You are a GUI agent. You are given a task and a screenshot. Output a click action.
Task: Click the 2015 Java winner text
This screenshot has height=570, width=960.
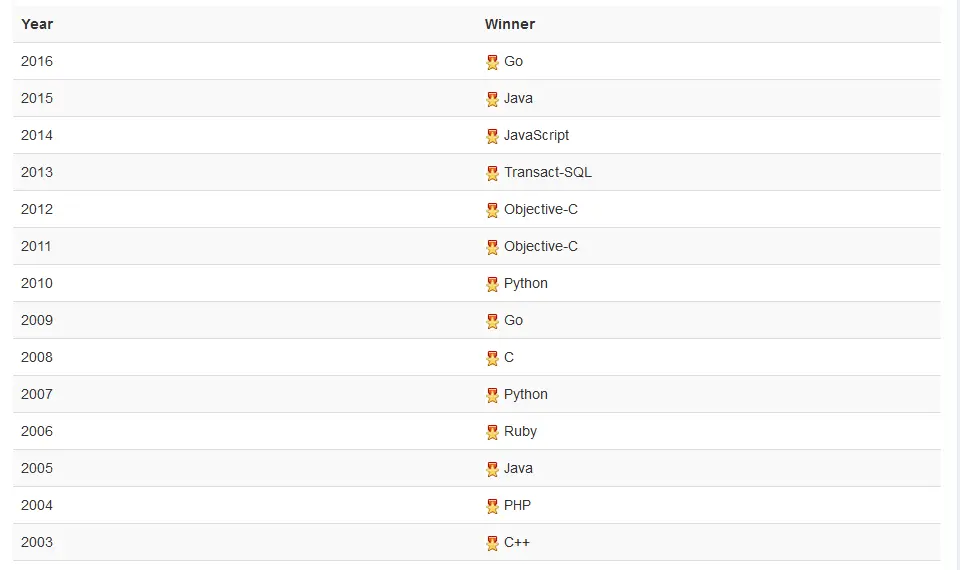click(x=518, y=98)
